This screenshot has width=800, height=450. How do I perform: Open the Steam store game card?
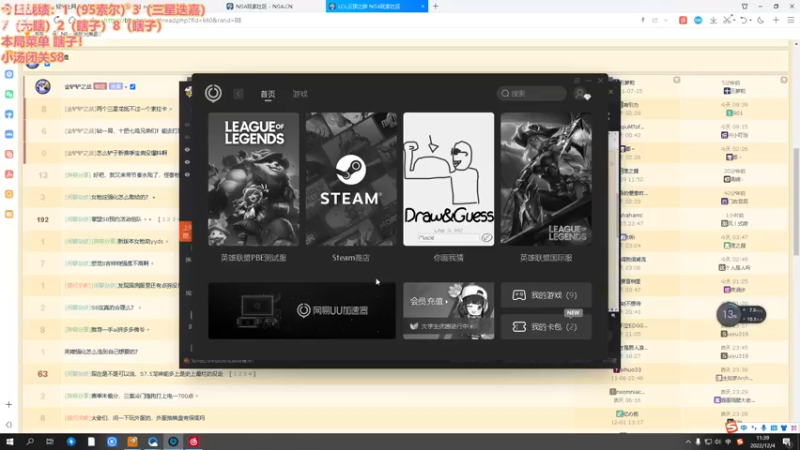tap(351, 179)
